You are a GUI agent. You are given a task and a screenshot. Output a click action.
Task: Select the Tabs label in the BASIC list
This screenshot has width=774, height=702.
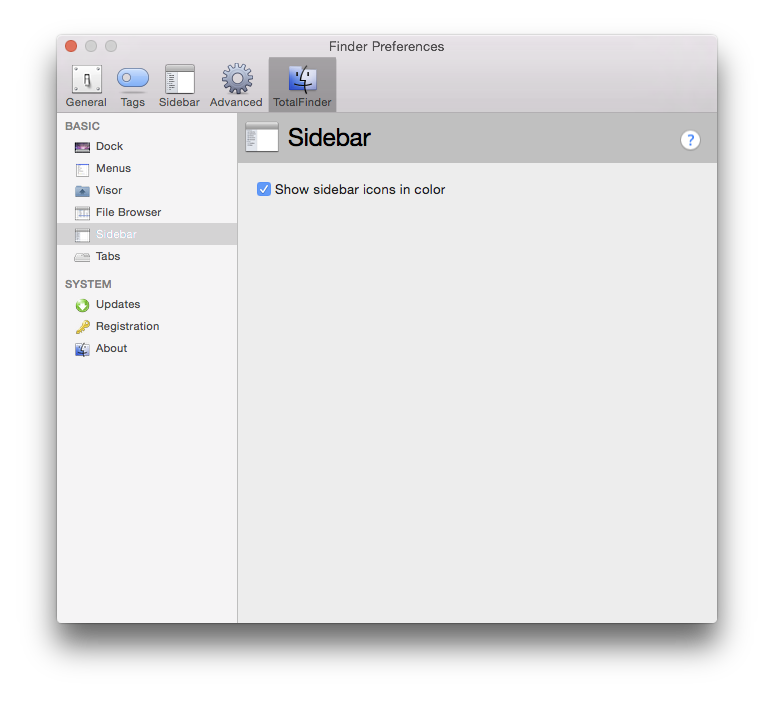[108, 256]
